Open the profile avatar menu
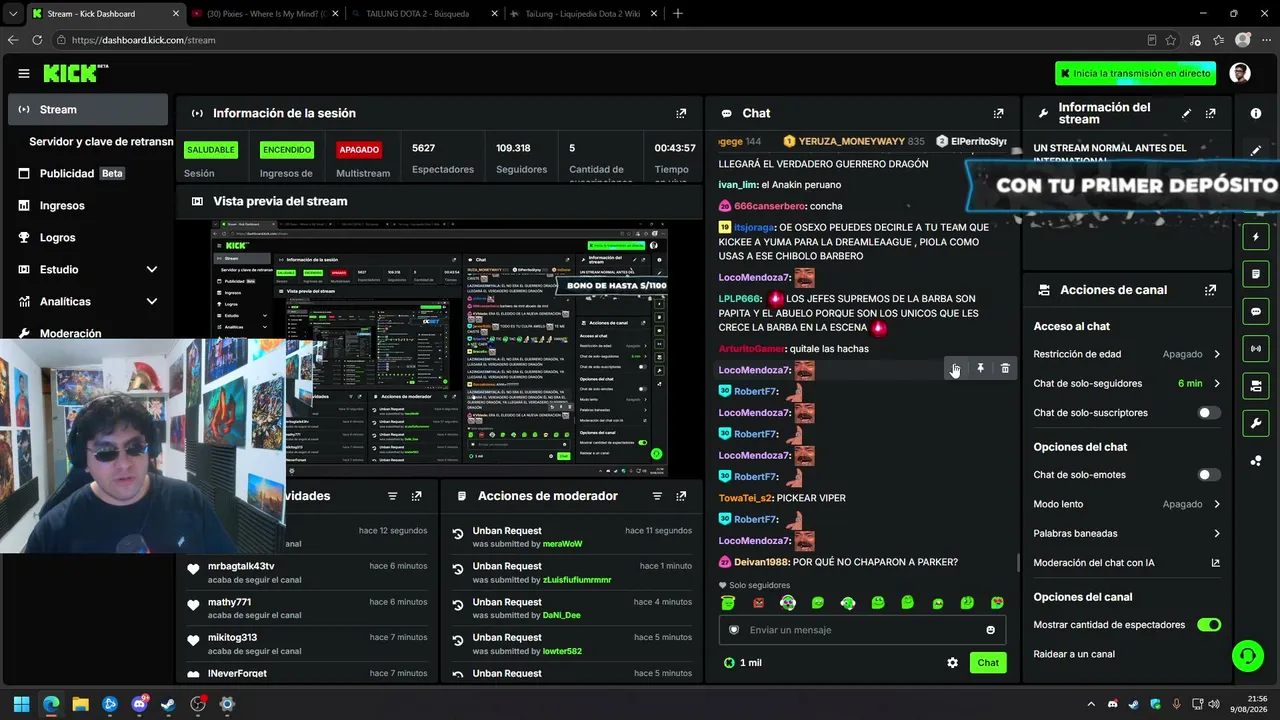 [1240, 73]
